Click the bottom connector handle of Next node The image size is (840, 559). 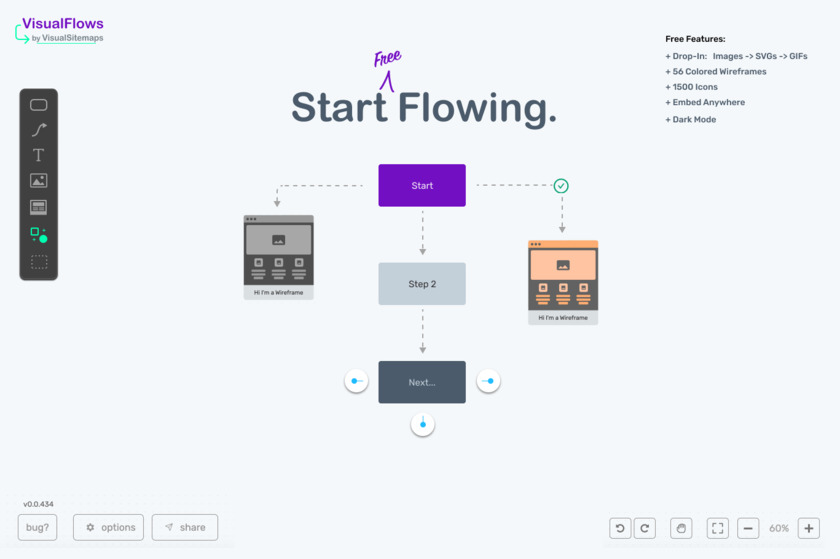tap(423, 424)
